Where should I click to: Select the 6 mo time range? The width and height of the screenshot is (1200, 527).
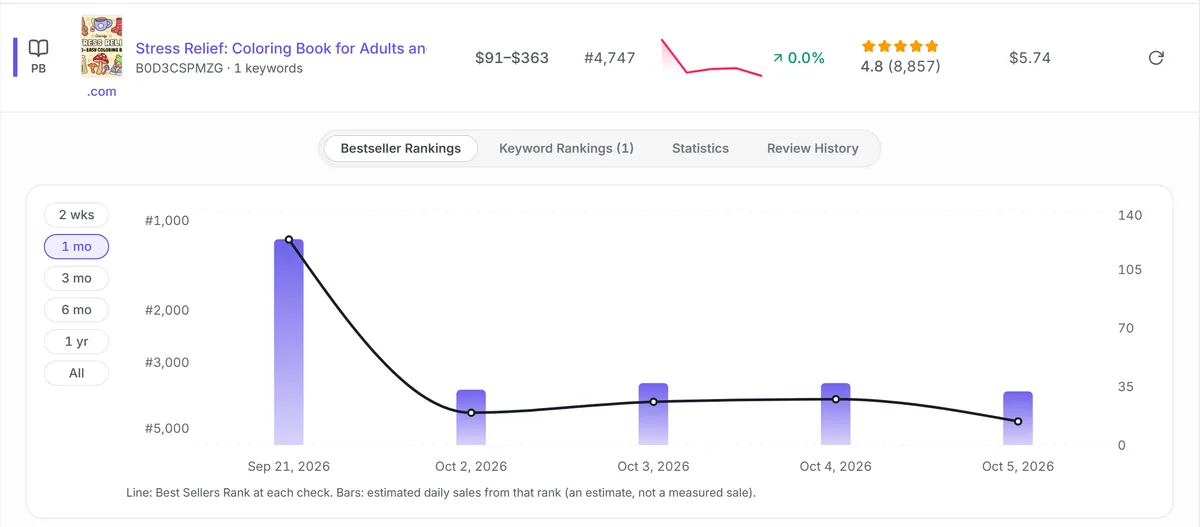(76, 310)
